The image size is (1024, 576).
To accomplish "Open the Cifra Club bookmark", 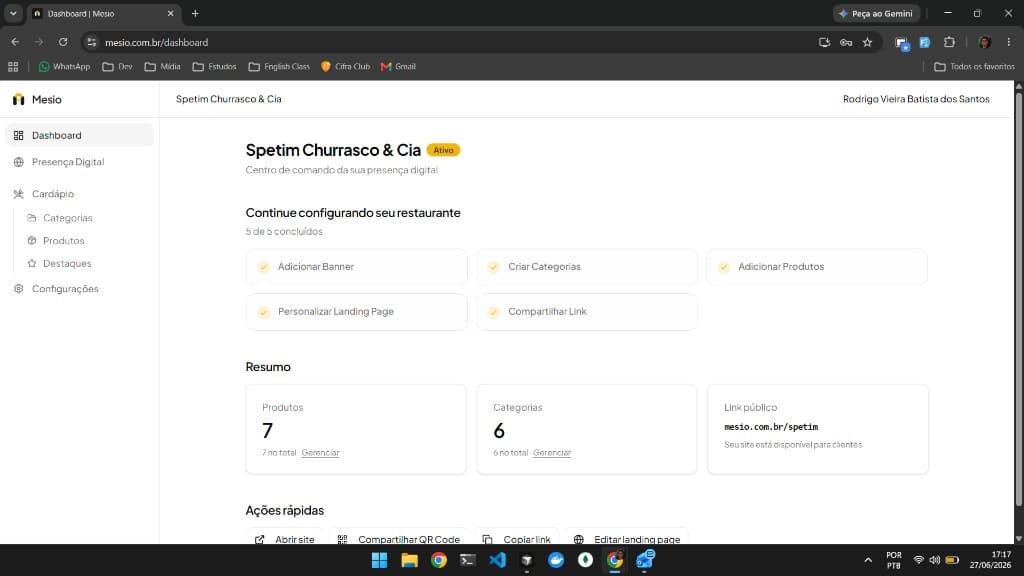I will [345, 67].
